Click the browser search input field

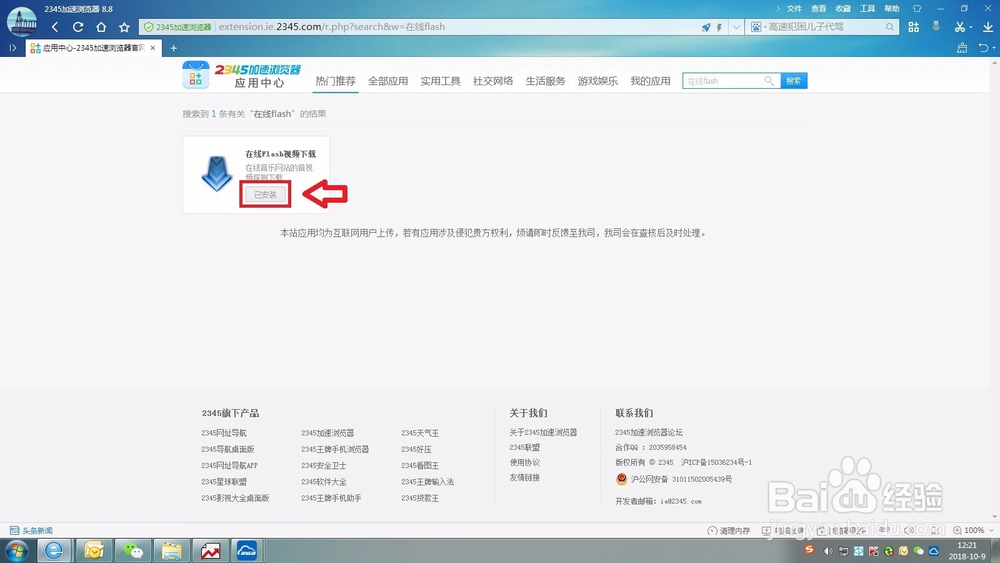point(822,27)
